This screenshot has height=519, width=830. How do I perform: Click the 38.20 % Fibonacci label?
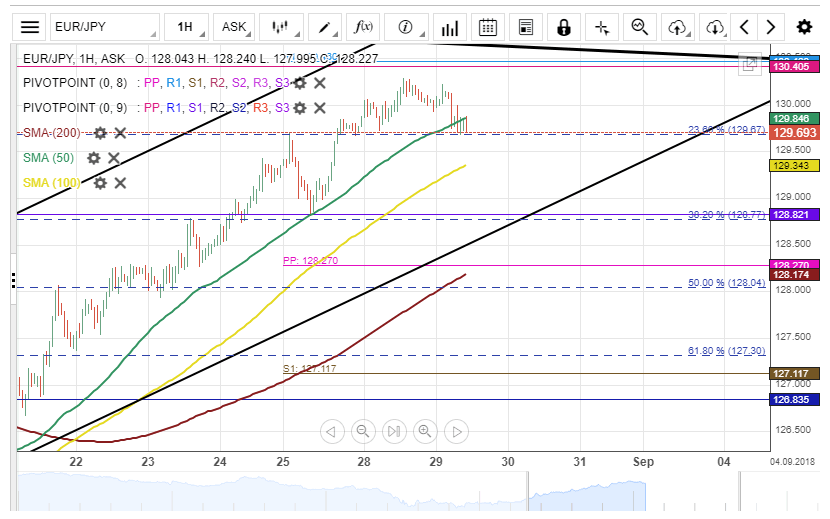pyautogui.click(x=726, y=214)
